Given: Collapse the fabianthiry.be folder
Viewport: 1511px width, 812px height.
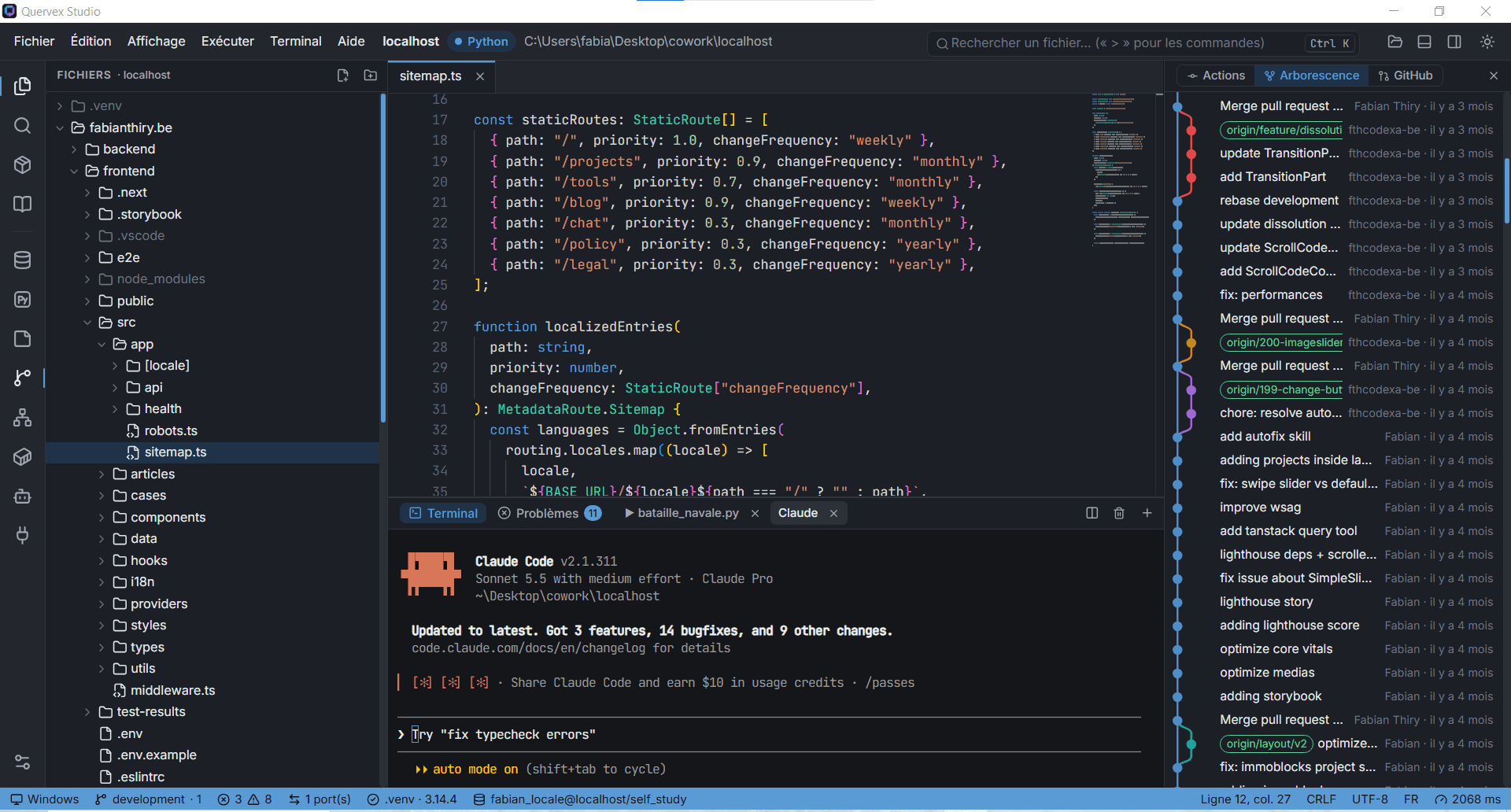Looking at the screenshot, I should 60,127.
